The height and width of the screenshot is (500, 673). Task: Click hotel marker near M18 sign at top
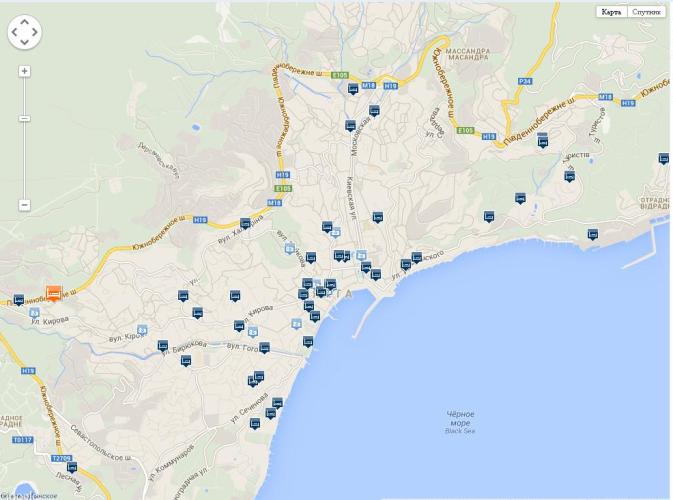tap(353, 88)
